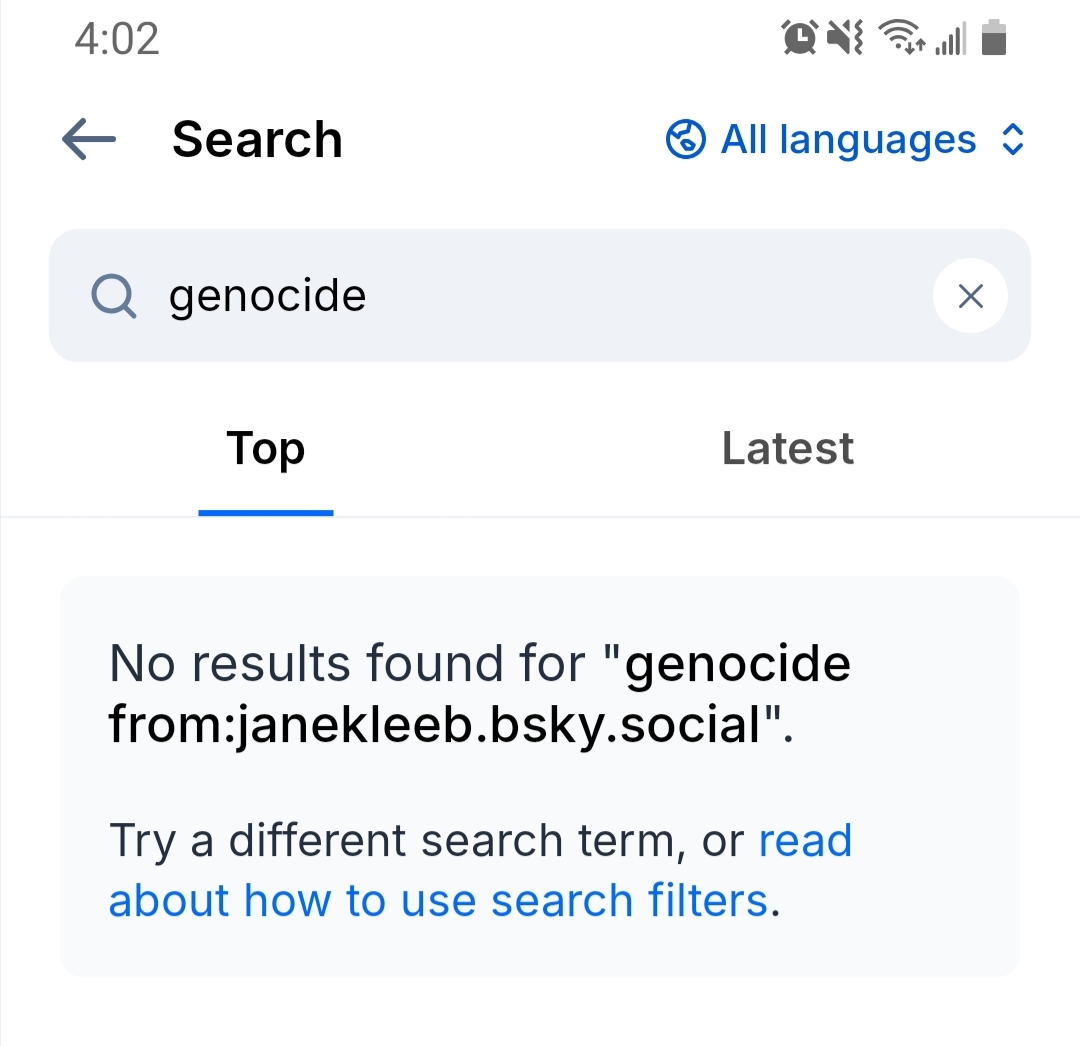
Task: Click the Search page title
Action: [257, 140]
